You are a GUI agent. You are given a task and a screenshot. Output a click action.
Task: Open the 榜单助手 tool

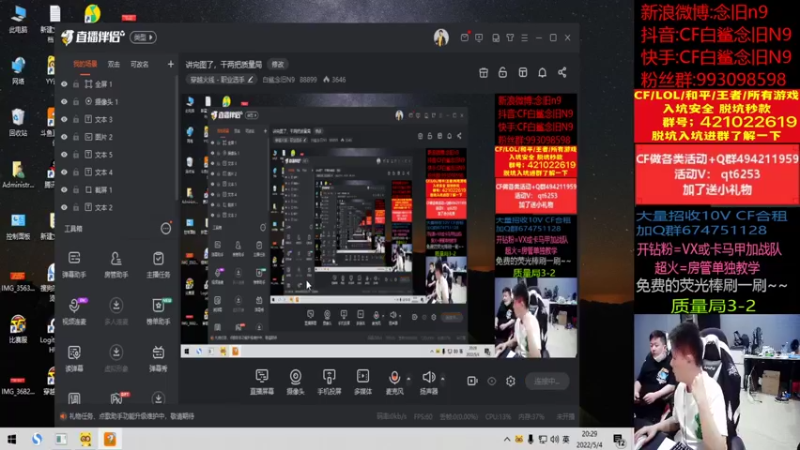pyautogui.click(x=158, y=311)
